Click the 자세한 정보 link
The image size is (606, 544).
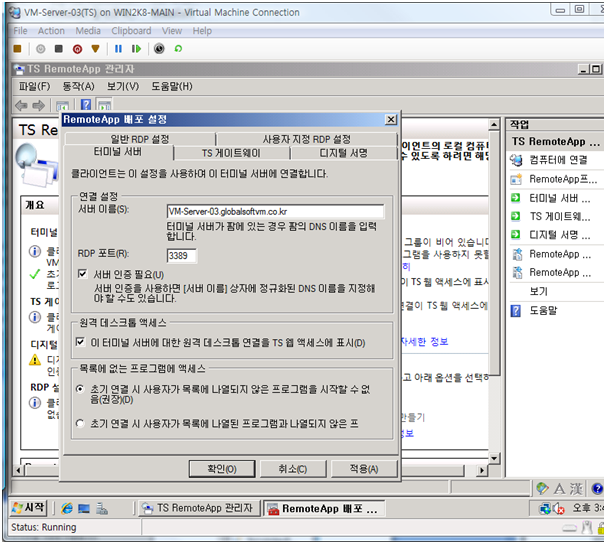(x=424, y=342)
